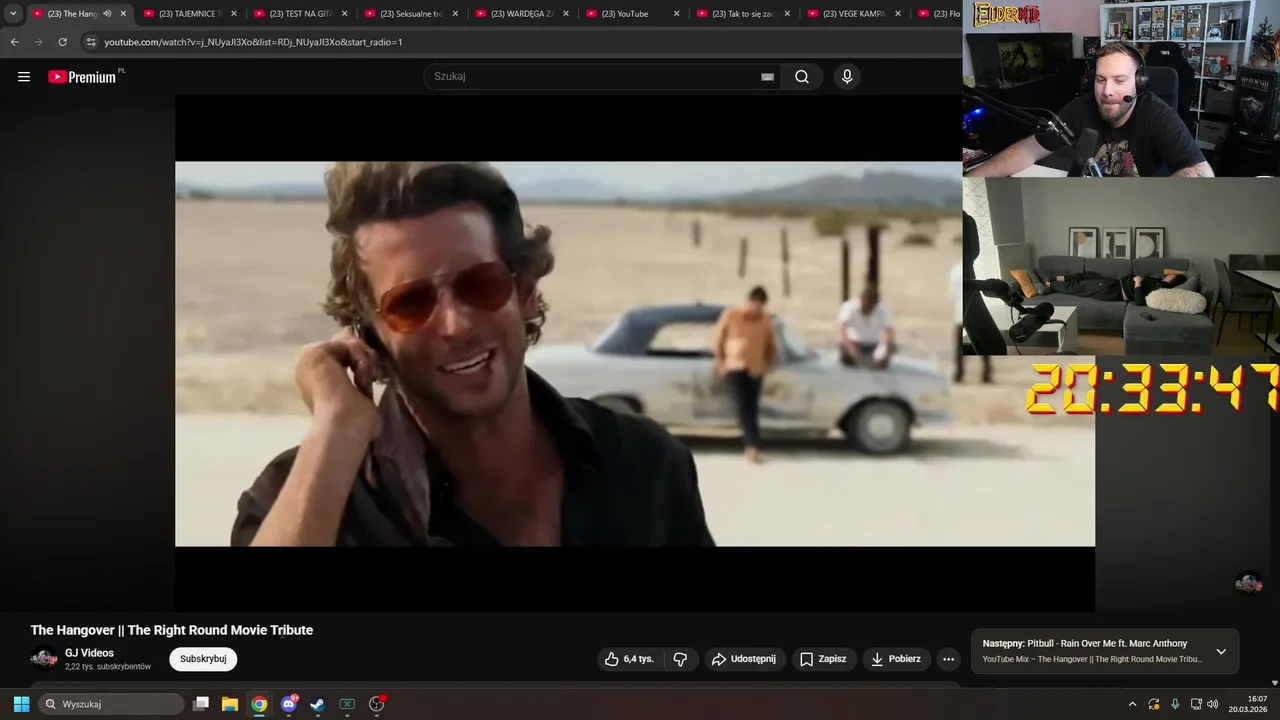This screenshot has width=1280, height=720.
Task: Open Excel from taskbar
Action: [347, 704]
